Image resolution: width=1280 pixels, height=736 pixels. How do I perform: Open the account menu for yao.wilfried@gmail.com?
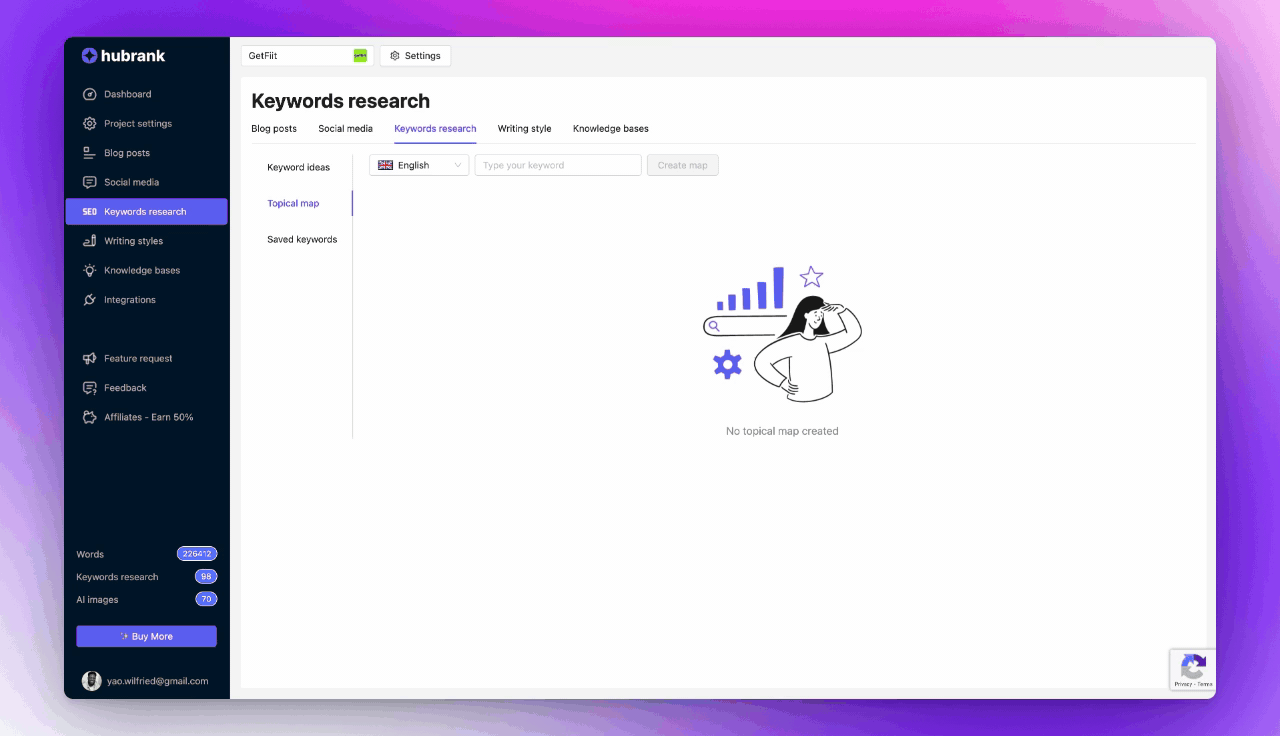[146, 681]
